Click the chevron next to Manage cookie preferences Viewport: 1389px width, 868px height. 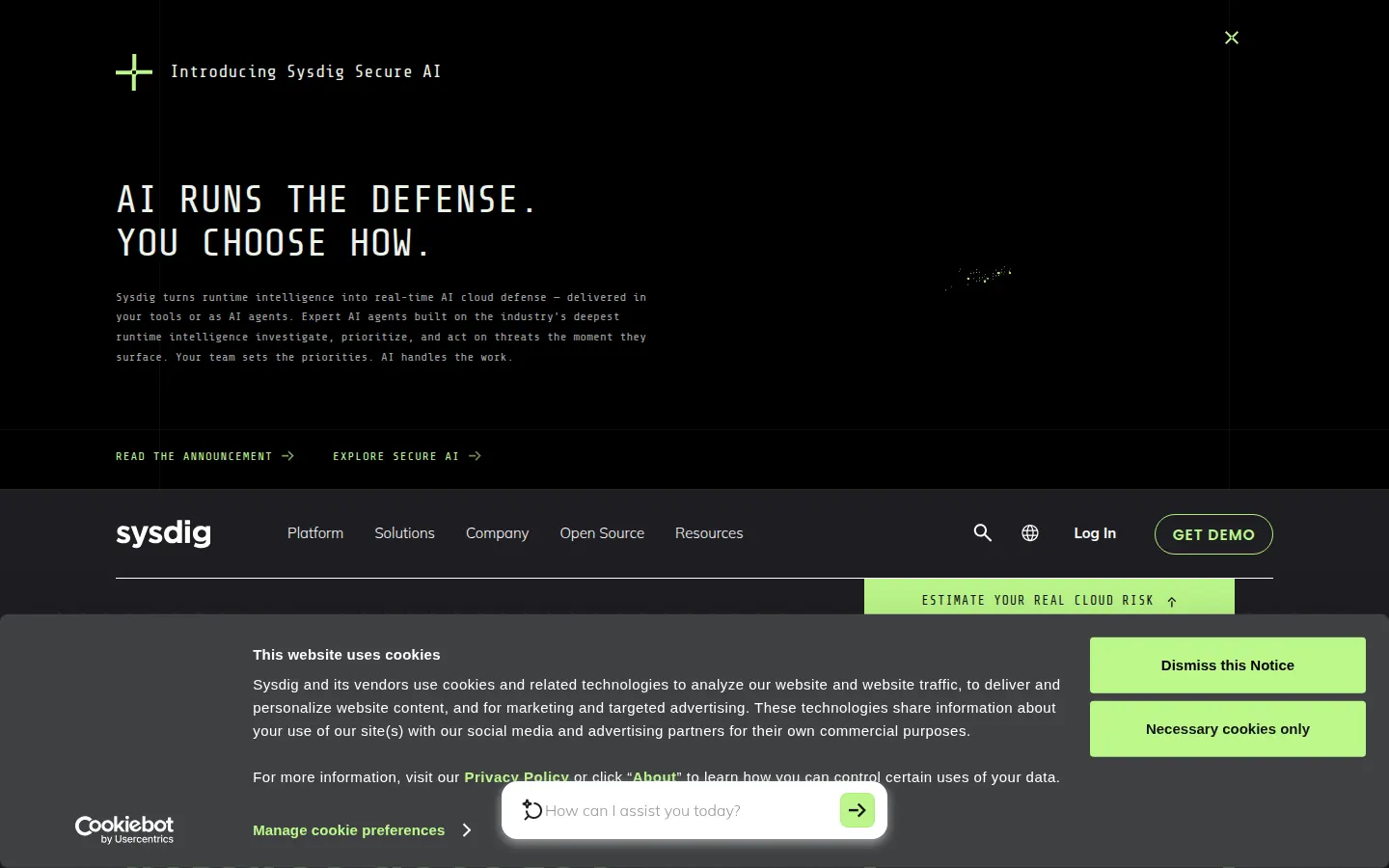tap(467, 830)
